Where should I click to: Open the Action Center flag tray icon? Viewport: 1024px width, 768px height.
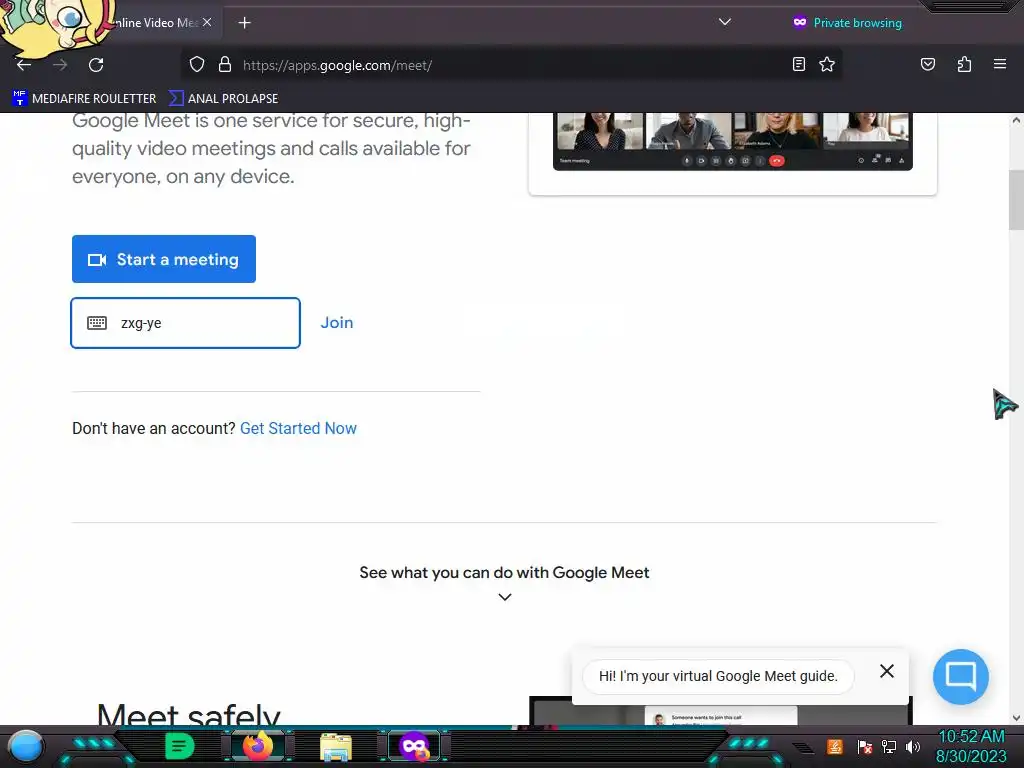(x=865, y=746)
